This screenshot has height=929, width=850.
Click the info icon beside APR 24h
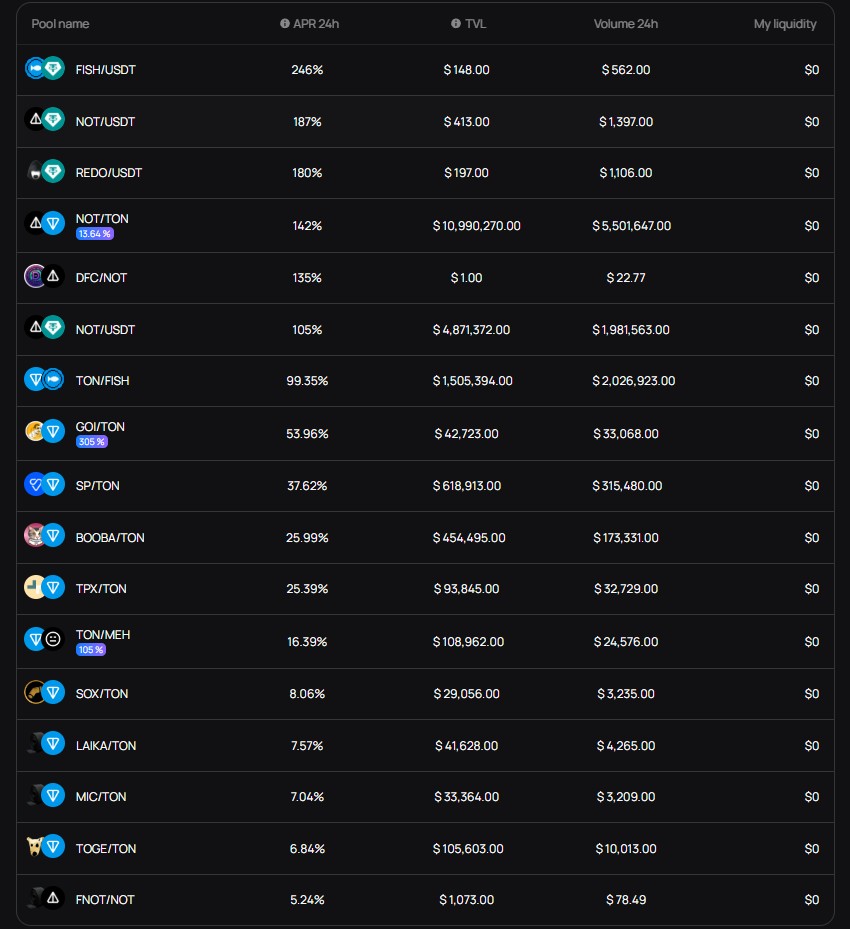click(x=285, y=24)
